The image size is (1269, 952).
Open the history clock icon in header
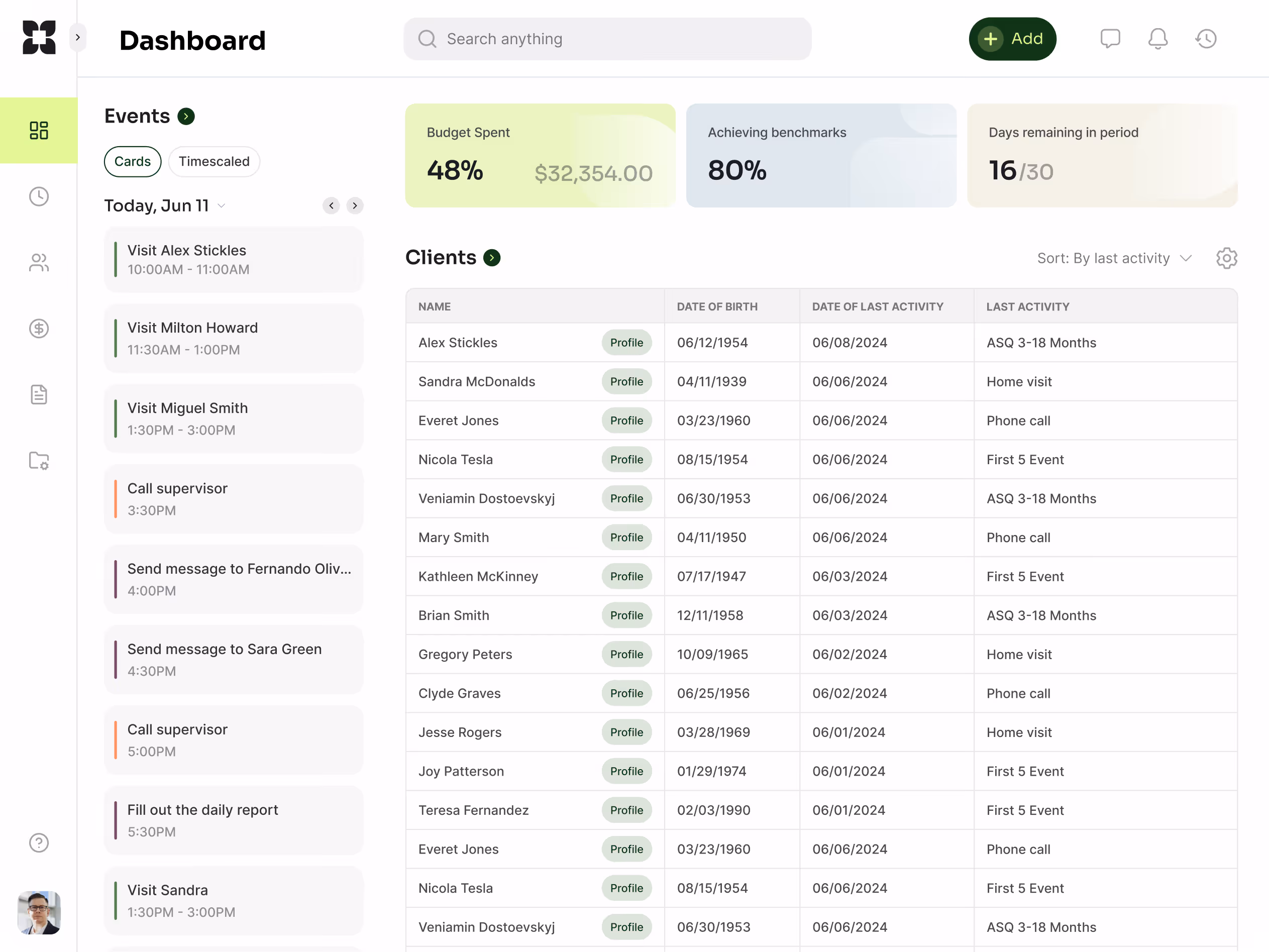click(1206, 39)
